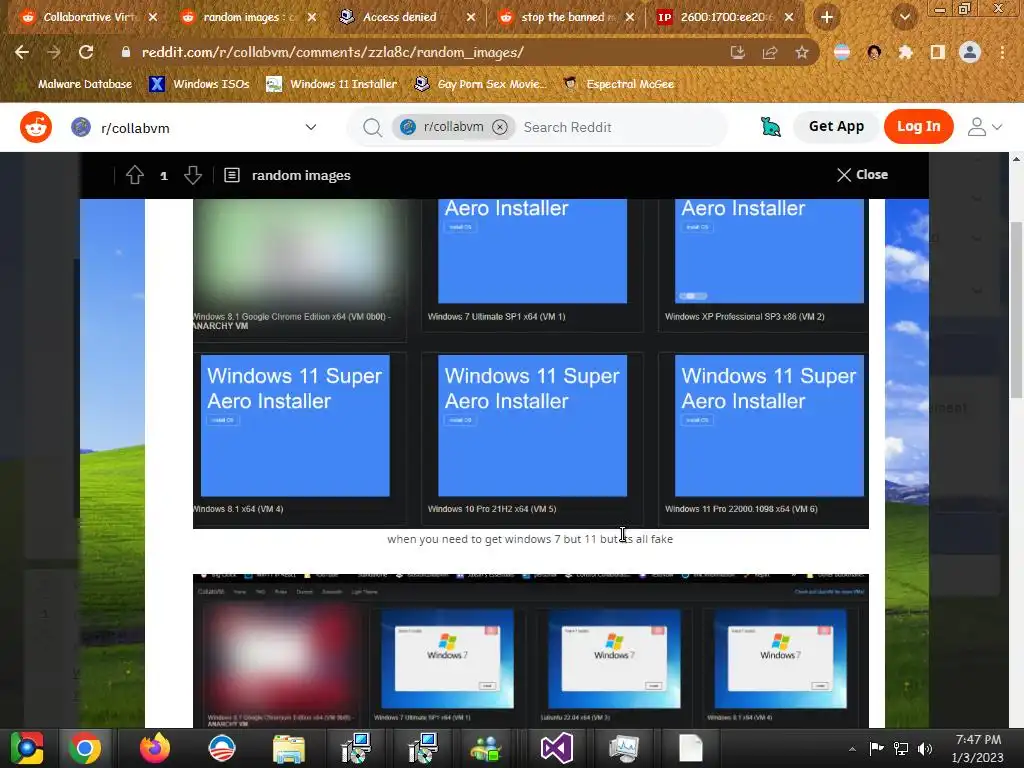
Task: Click the Reddit Snoo logo home icon
Action: click(x=36, y=127)
